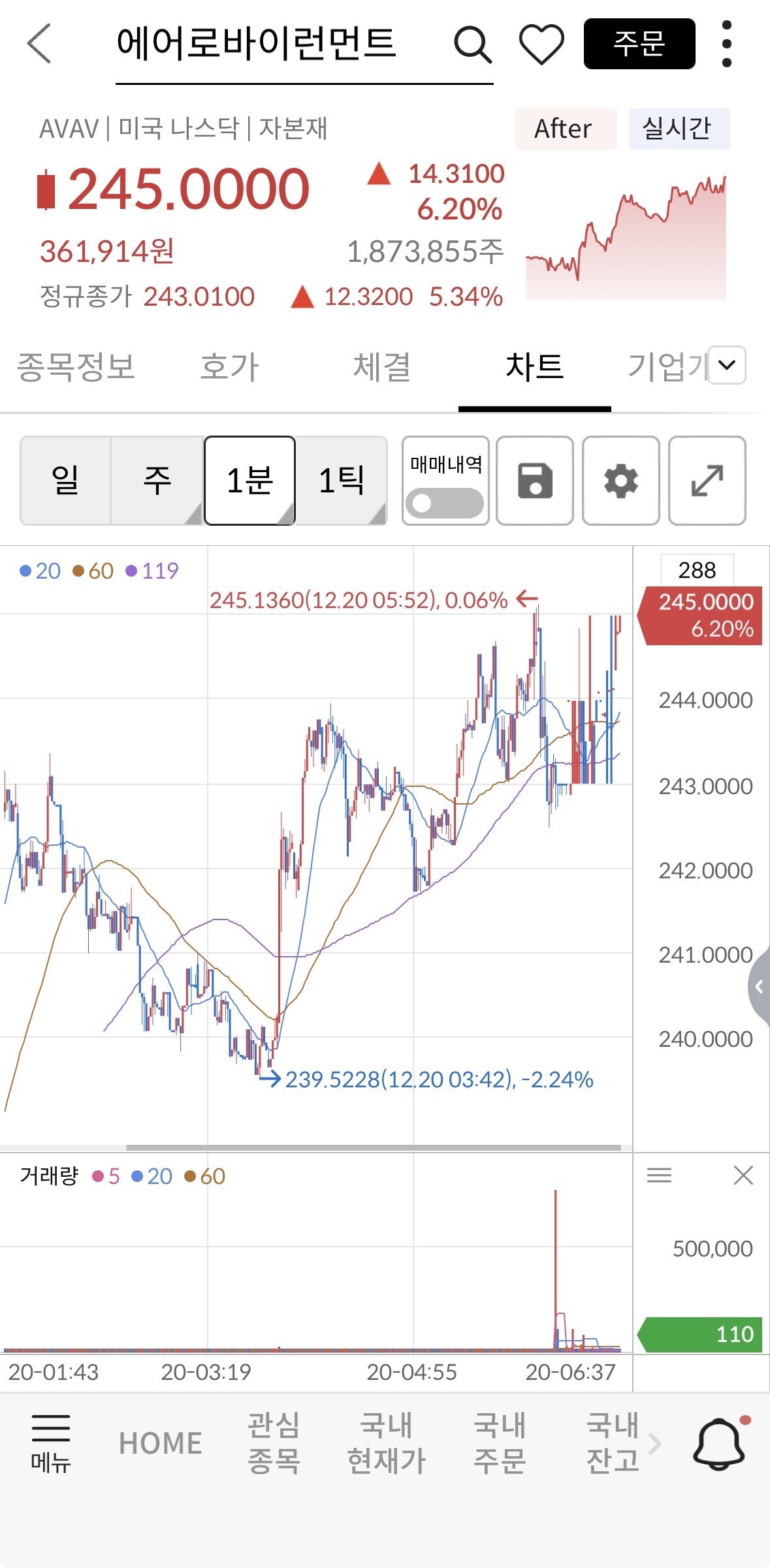Go back with the left arrow icon
The height and width of the screenshot is (1568, 770).
[x=39, y=44]
